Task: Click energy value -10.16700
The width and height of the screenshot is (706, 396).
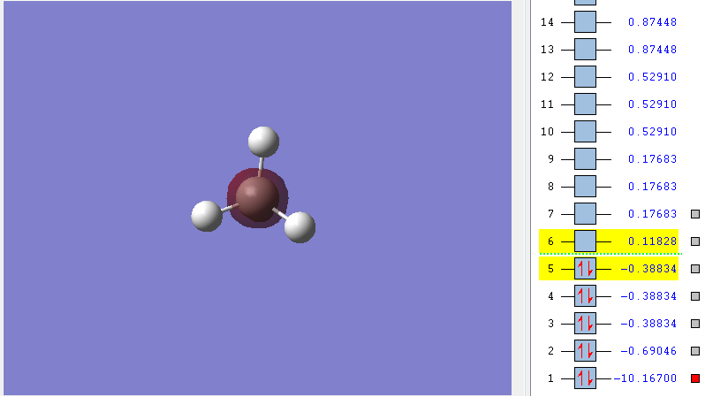Action: pos(645,378)
